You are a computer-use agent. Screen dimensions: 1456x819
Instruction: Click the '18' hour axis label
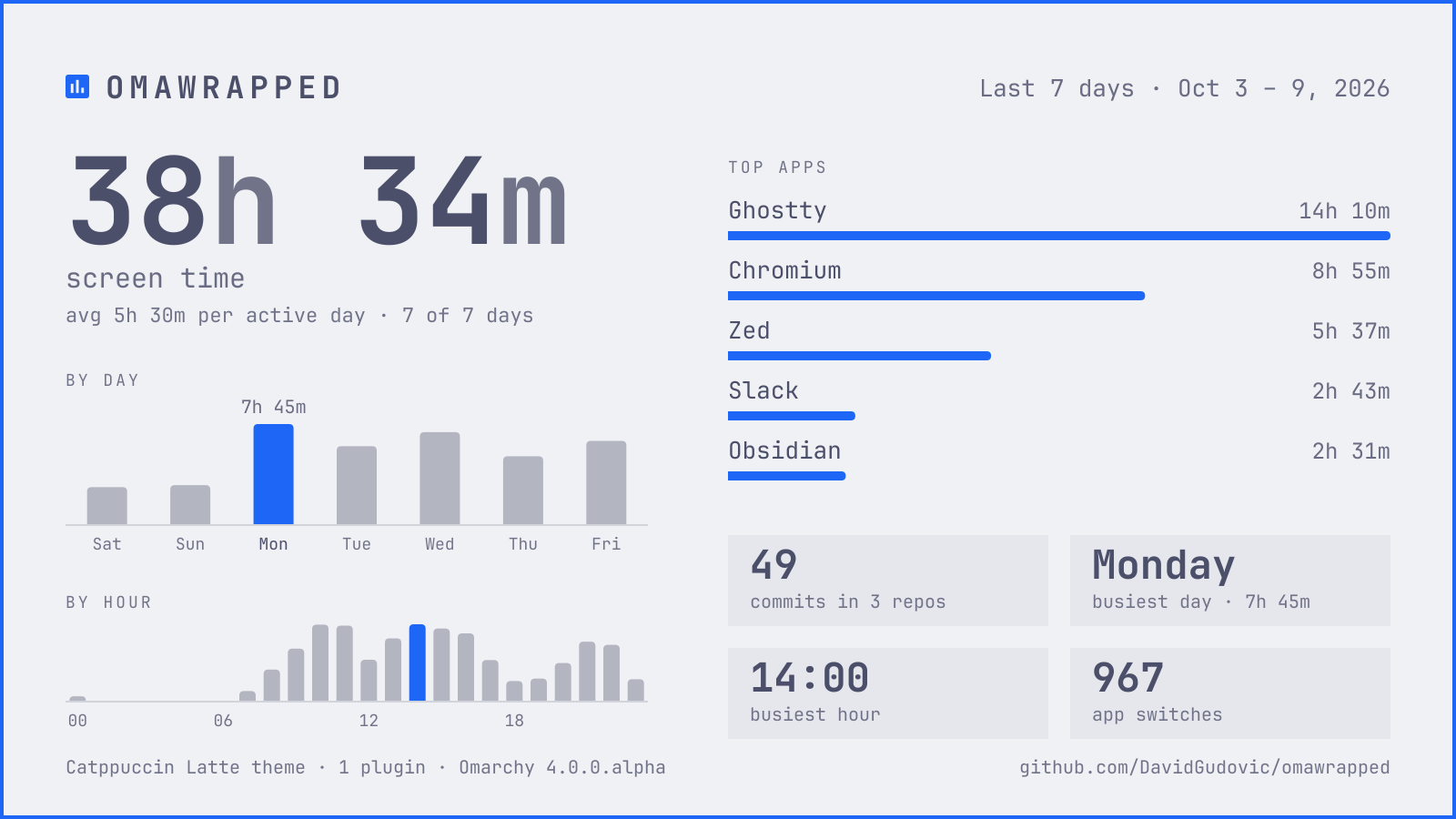tap(514, 721)
